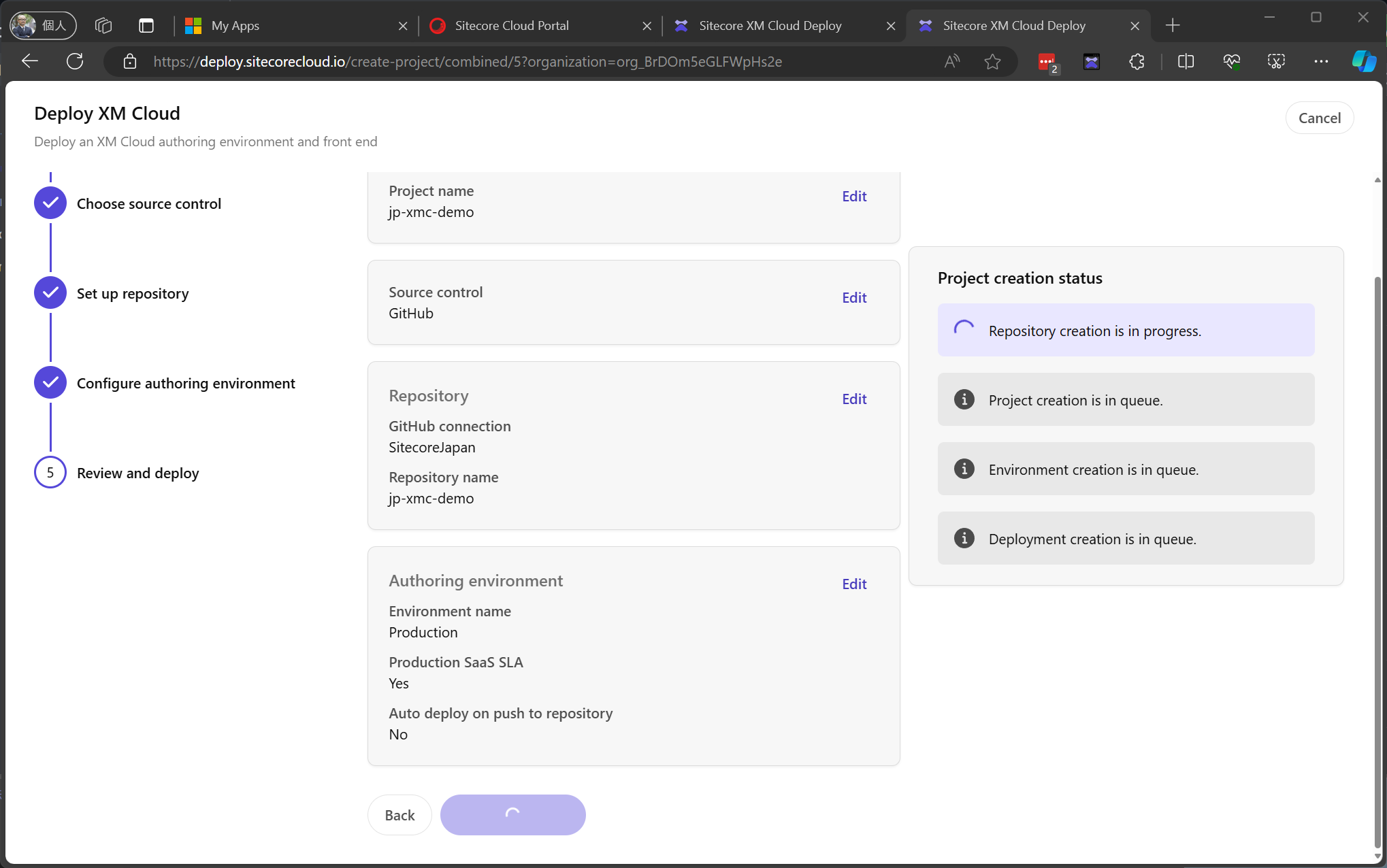Image resolution: width=1387 pixels, height=868 pixels.
Task: Open the profile avatar button
Action: (43, 25)
